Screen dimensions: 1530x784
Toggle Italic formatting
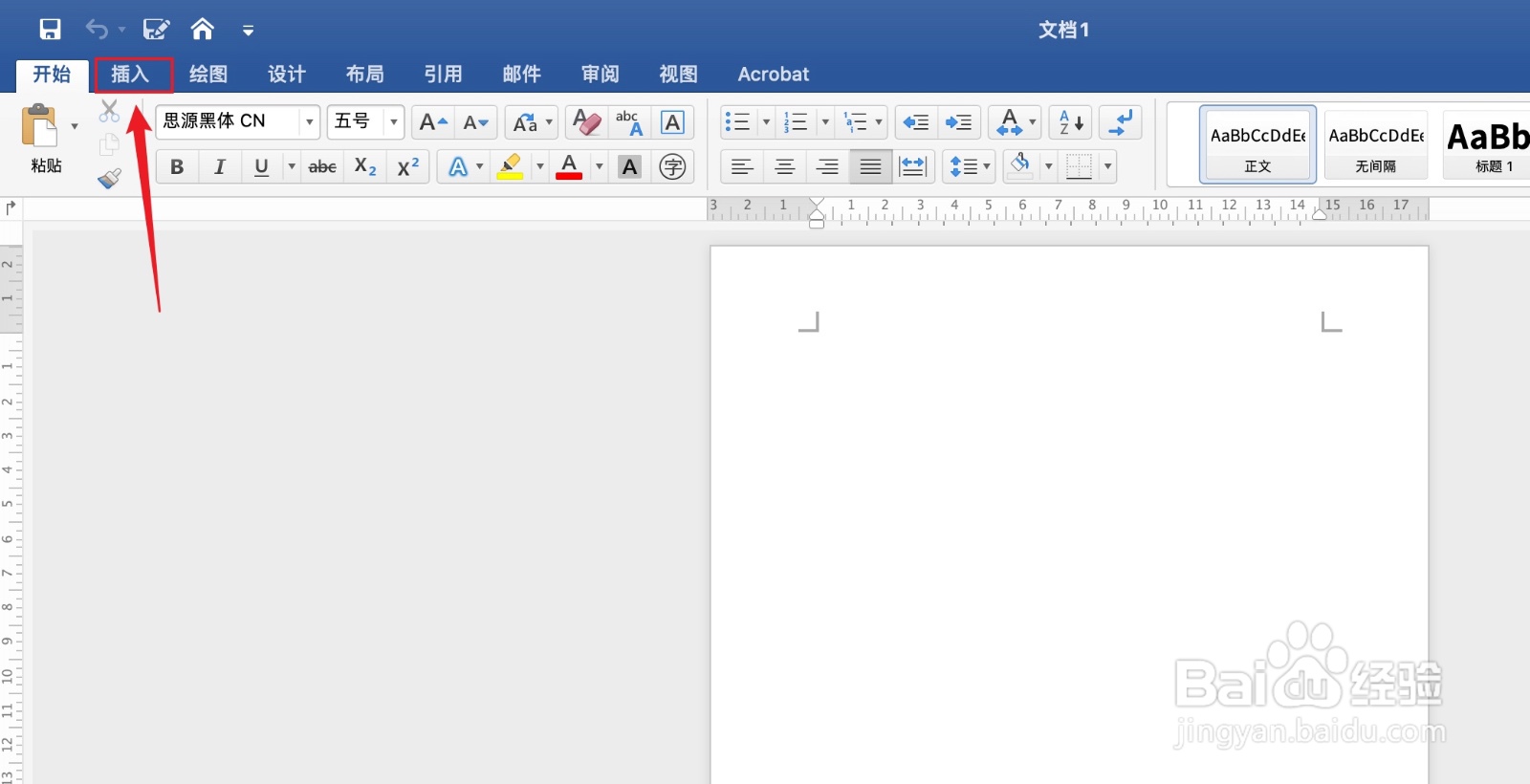[x=219, y=166]
